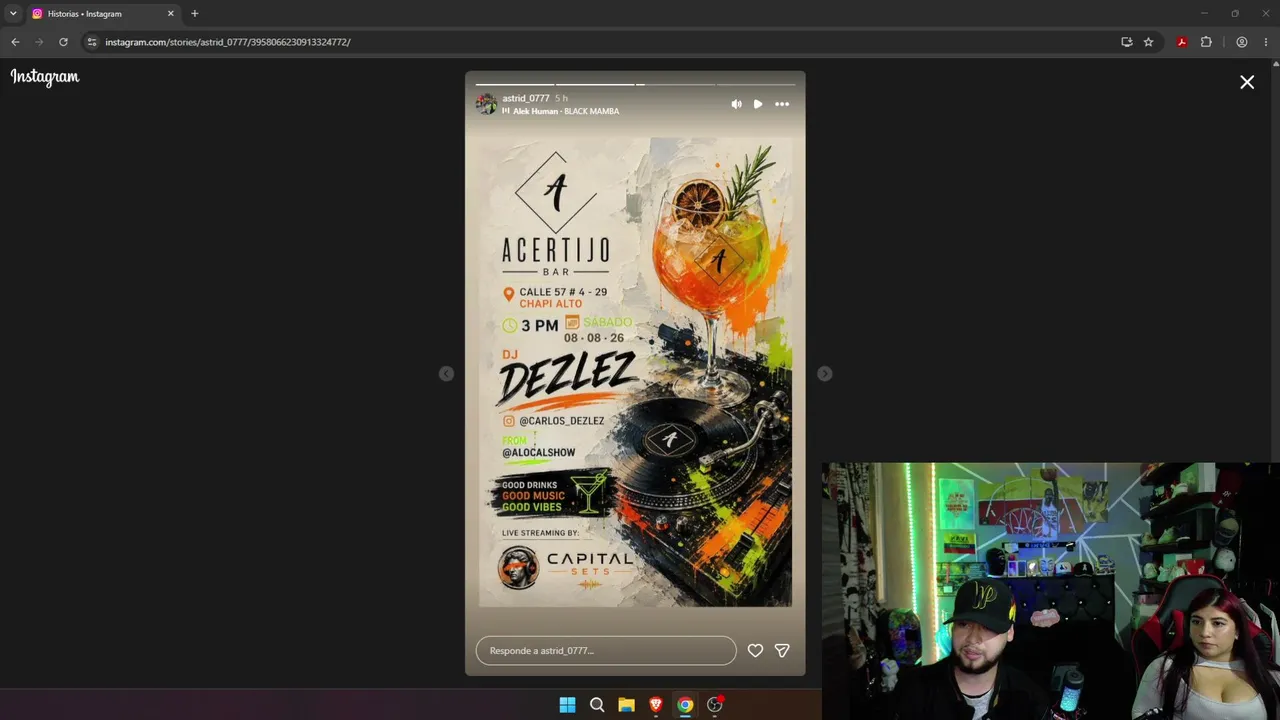Click the browser forward arrow

39,42
